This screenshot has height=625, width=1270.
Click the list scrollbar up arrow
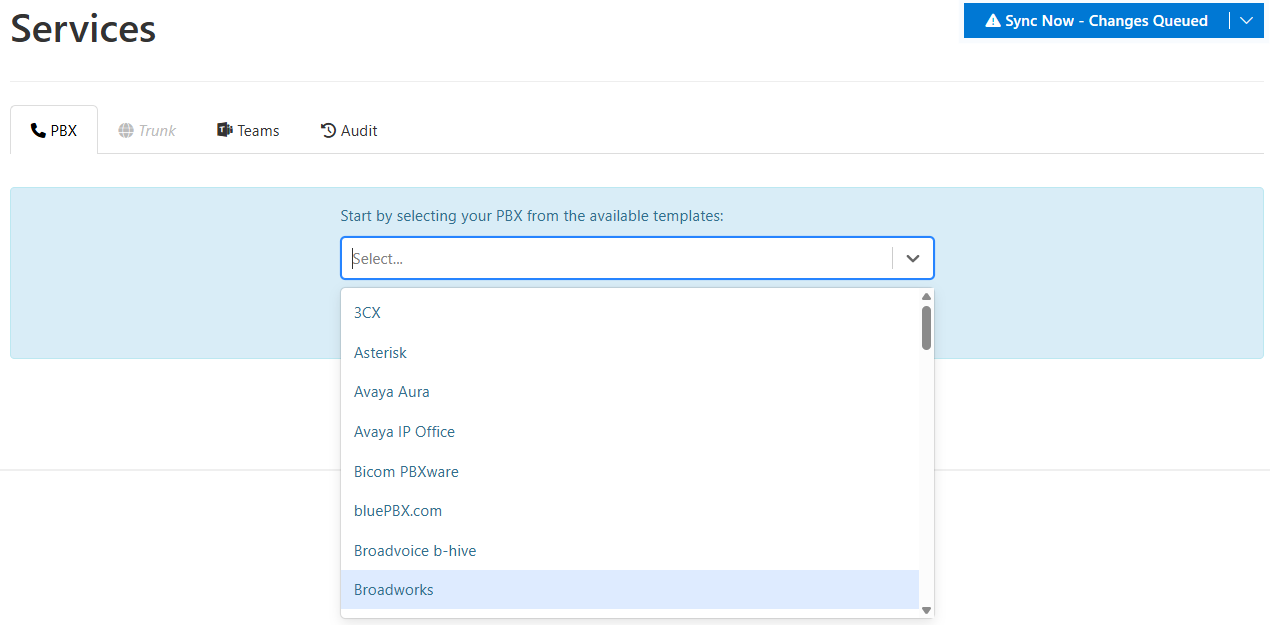tap(926, 296)
